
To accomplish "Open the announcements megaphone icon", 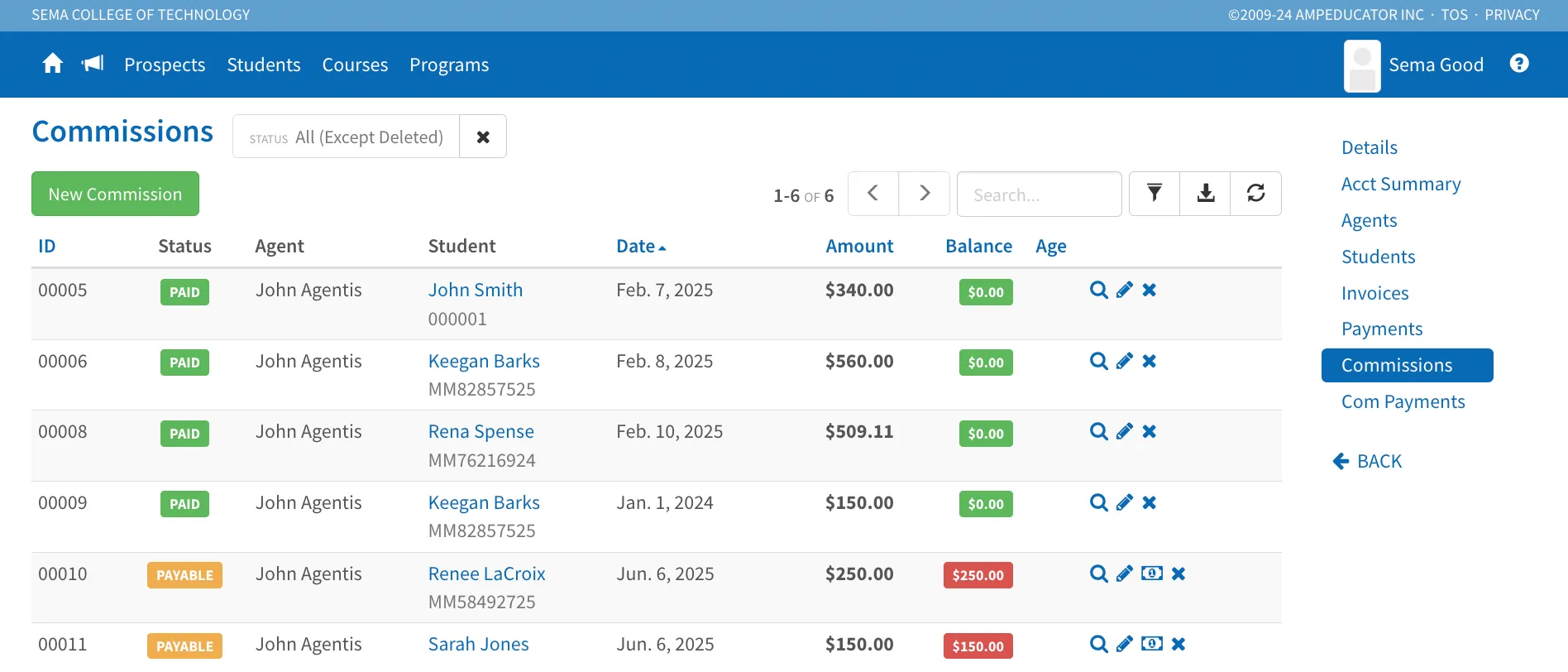I will (x=93, y=64).
